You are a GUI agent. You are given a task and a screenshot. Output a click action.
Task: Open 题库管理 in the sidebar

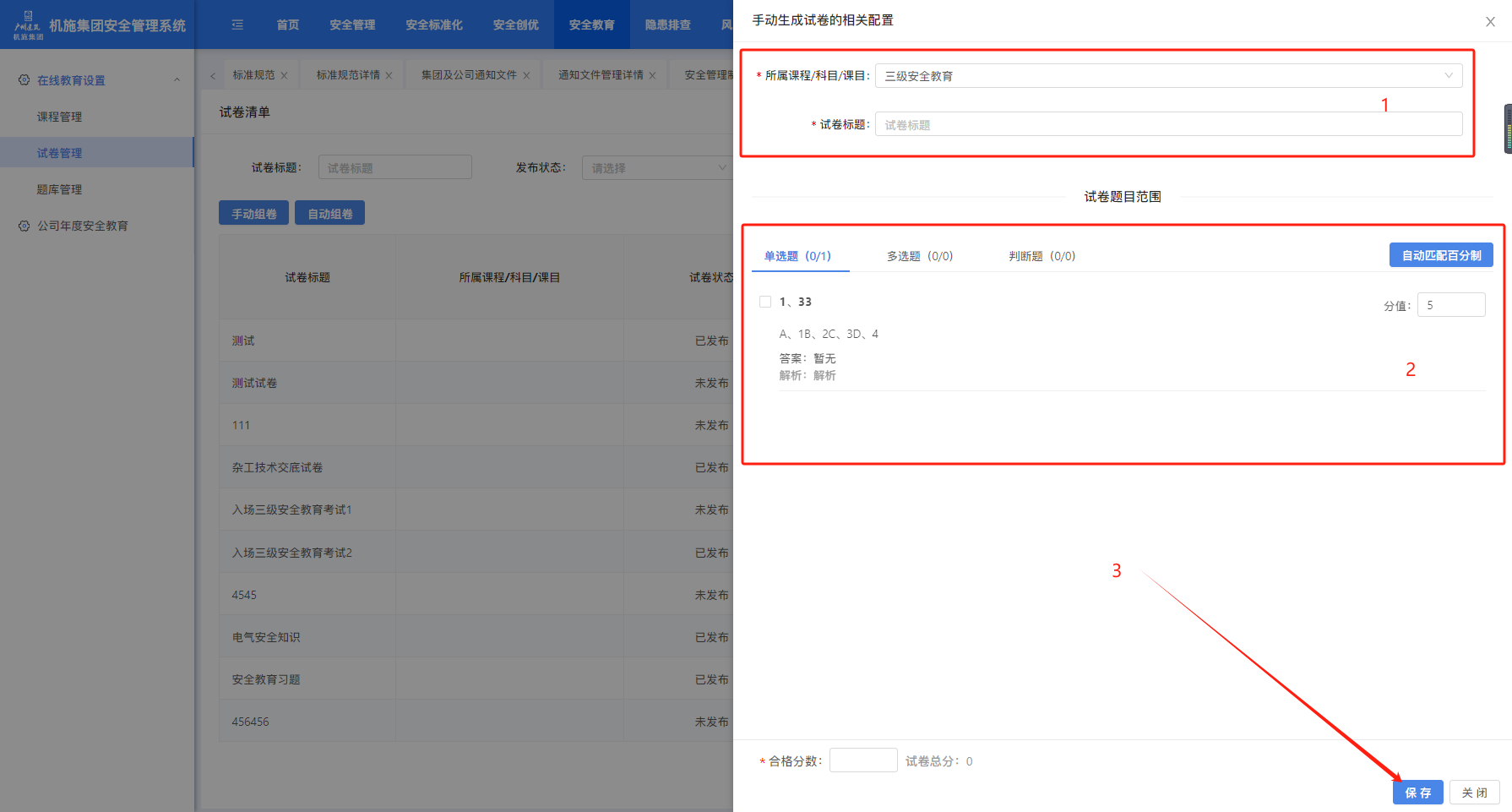[59, 189]
